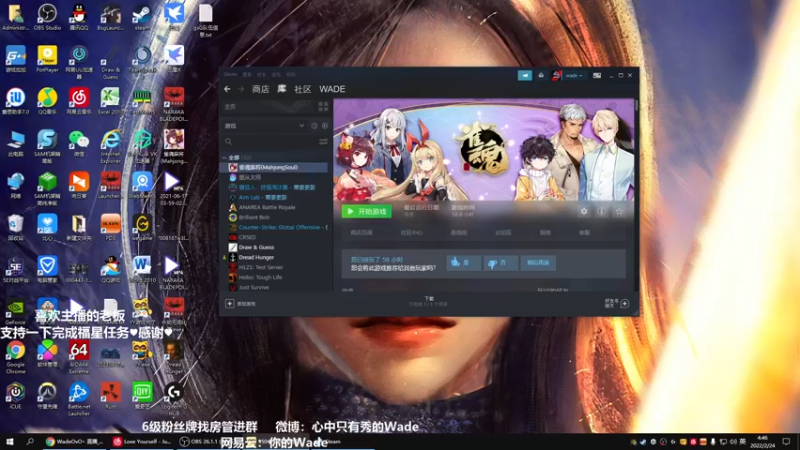800x450 pixels.
Task: Select the PotPlayer desktop icon
Action: pyautogui.click(x=47, y=59)
